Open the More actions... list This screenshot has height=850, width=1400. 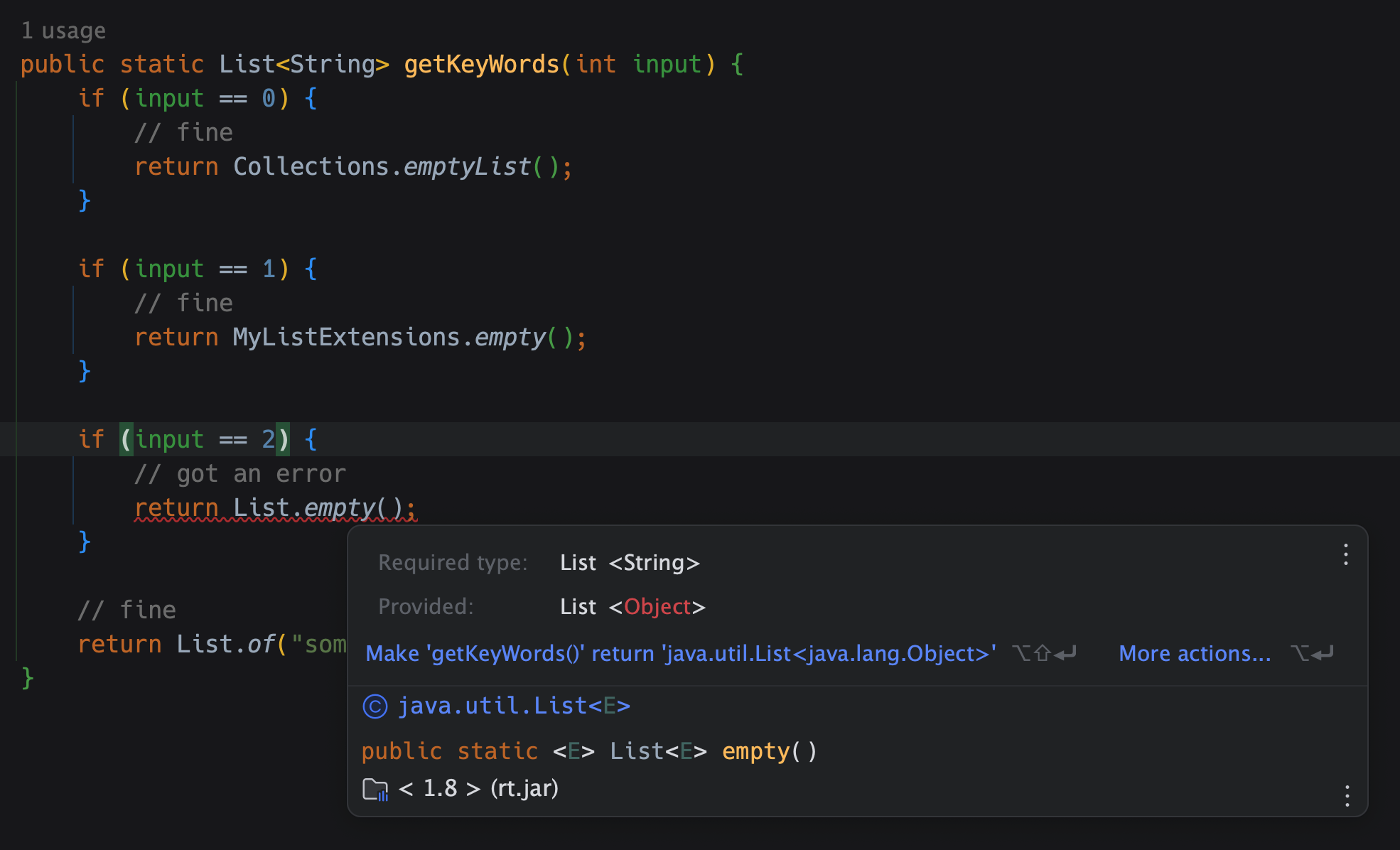[x=1195, y=652]
